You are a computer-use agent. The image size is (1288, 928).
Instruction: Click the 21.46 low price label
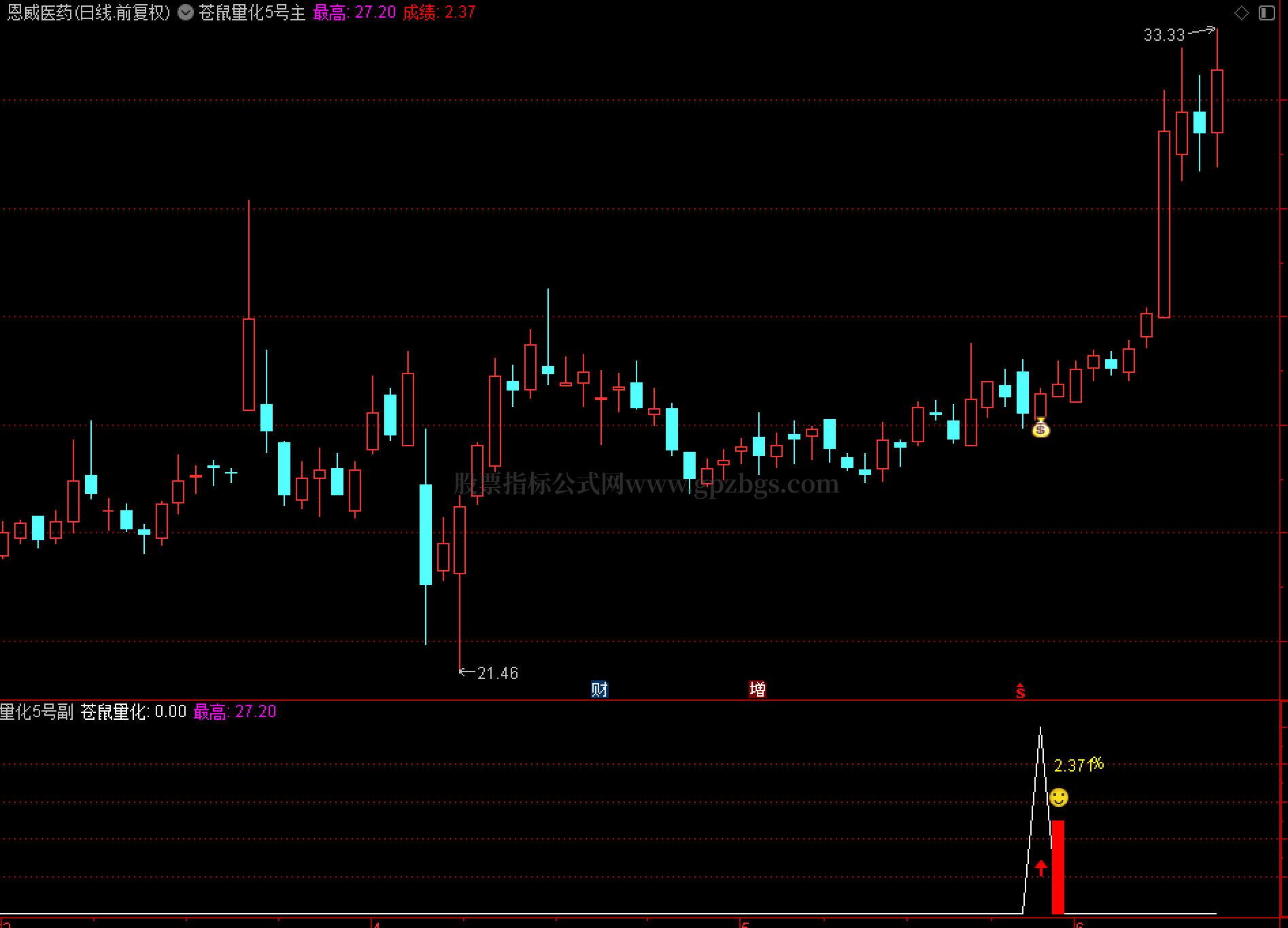(x=498, y=673)
